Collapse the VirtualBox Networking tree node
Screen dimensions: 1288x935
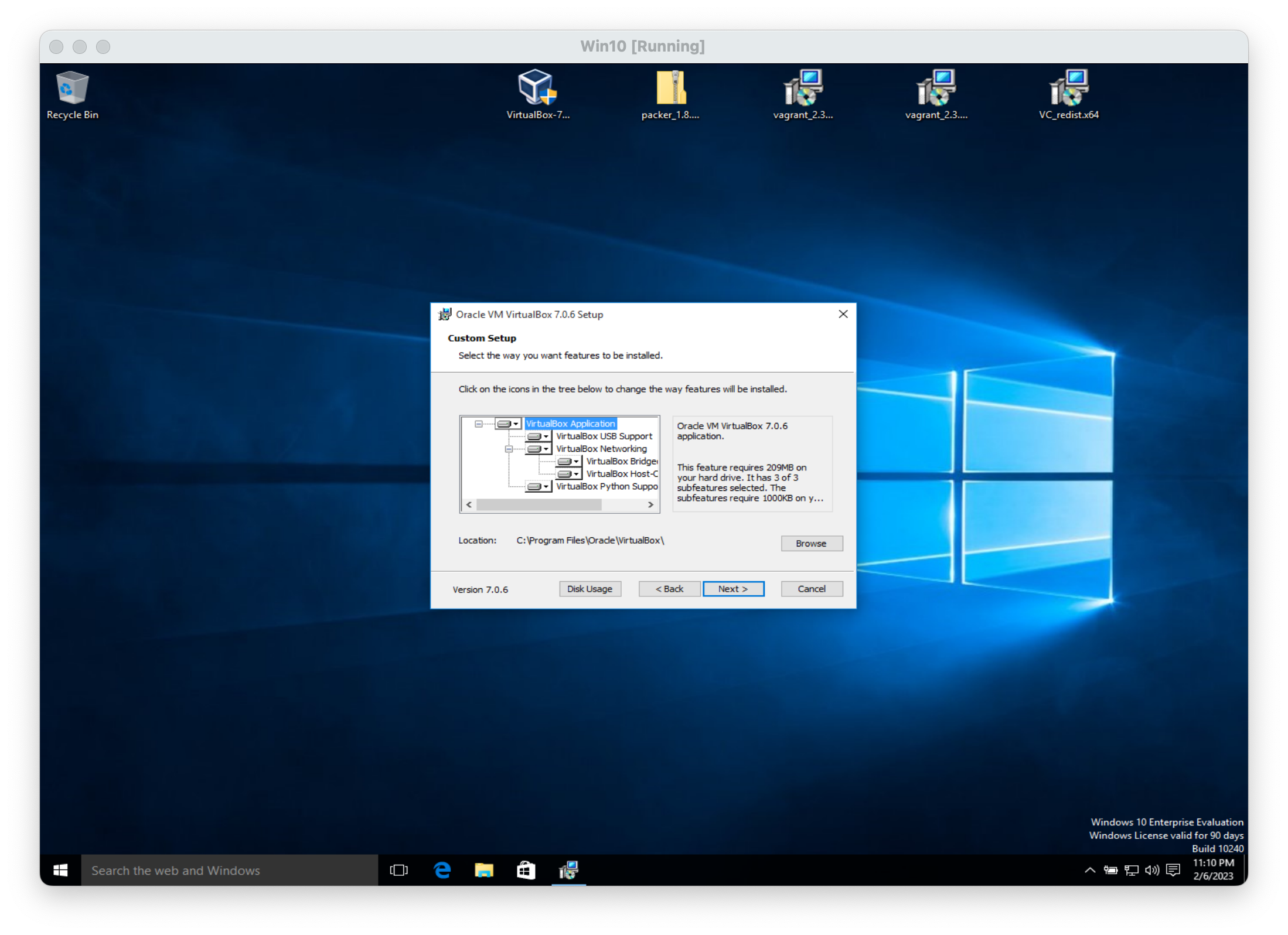509,449
